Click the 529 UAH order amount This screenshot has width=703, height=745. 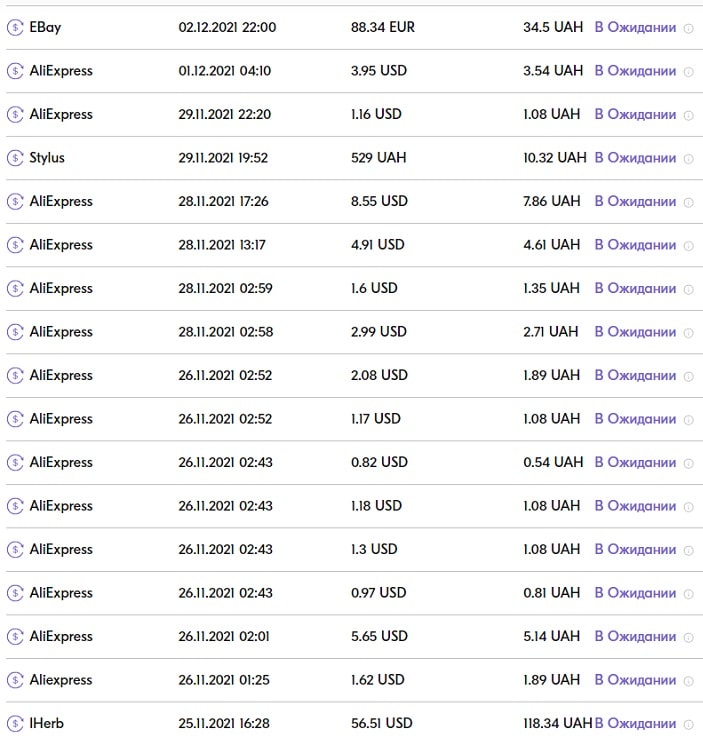(379, 158)
